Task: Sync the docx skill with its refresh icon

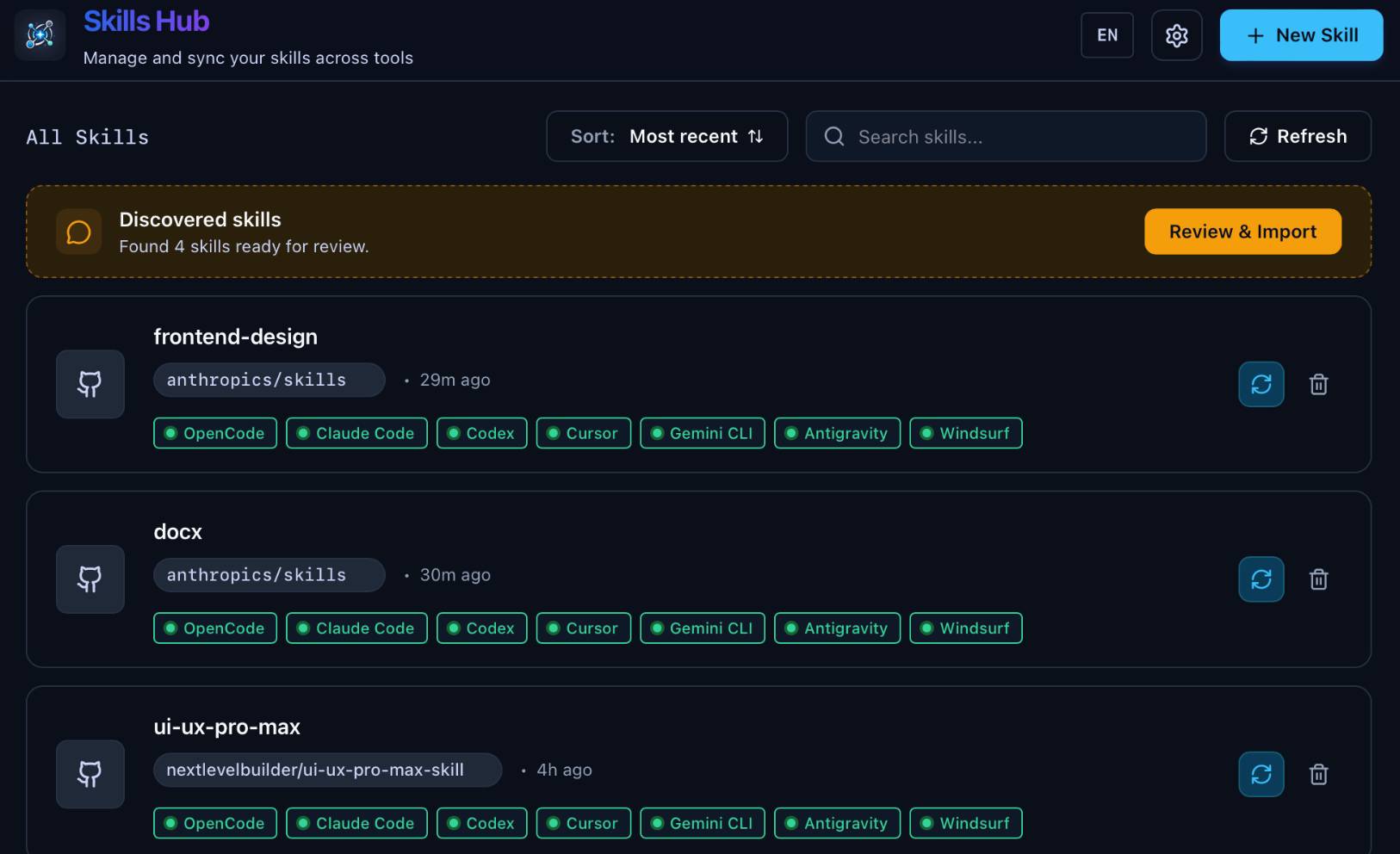Action: [1261, 579]
